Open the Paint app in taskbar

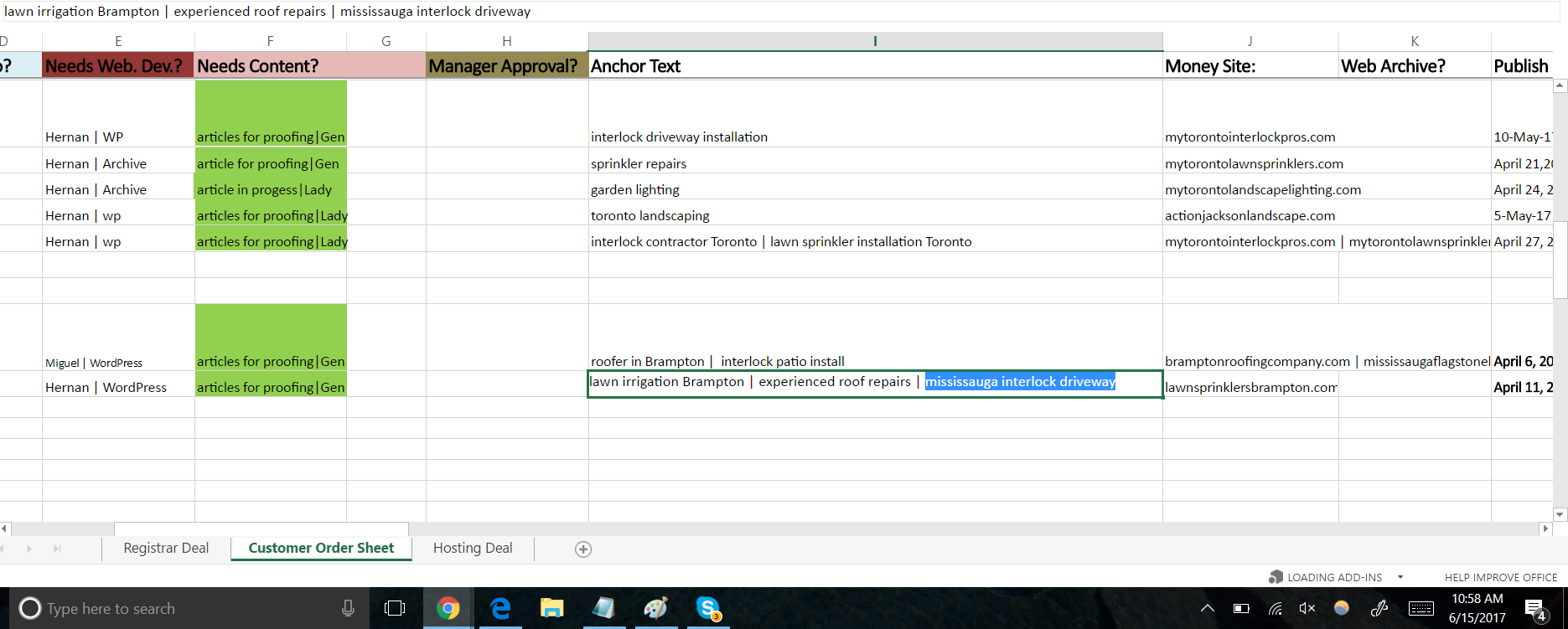(x=655, y=609)
